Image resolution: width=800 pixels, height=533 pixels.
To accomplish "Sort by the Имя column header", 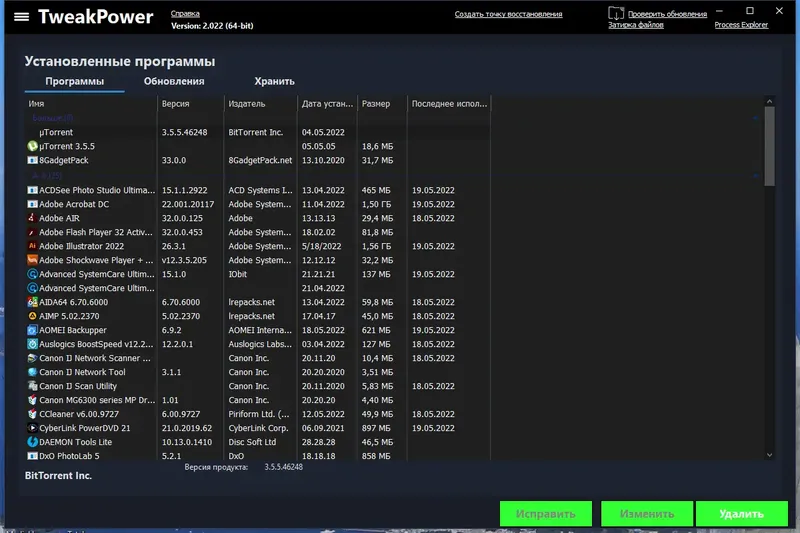I will click(91, 104).
